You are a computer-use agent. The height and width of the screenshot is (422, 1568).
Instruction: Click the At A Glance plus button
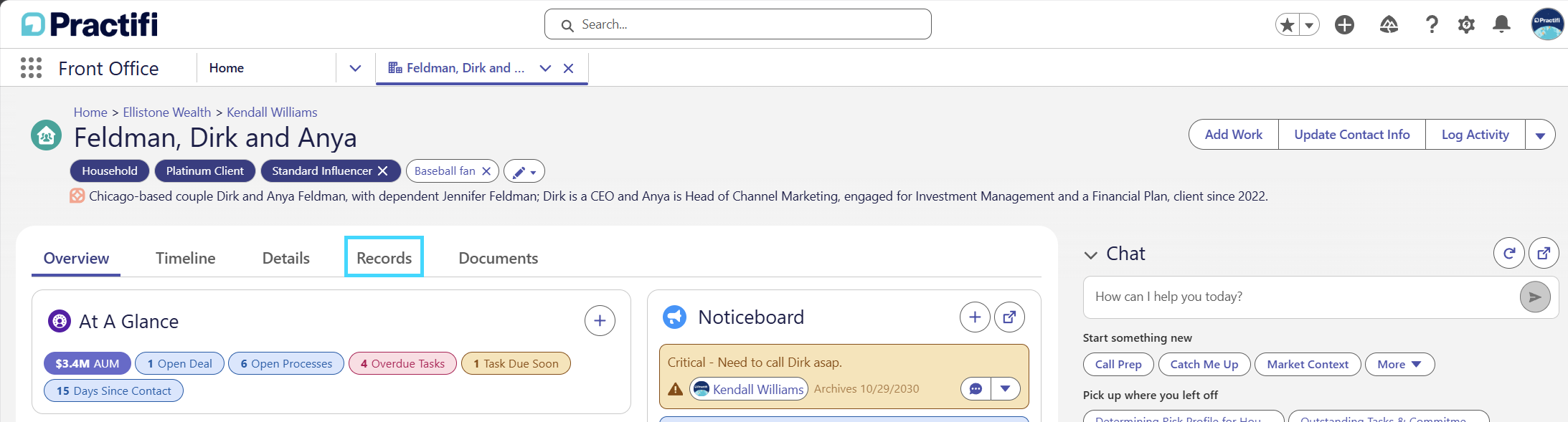600,321
